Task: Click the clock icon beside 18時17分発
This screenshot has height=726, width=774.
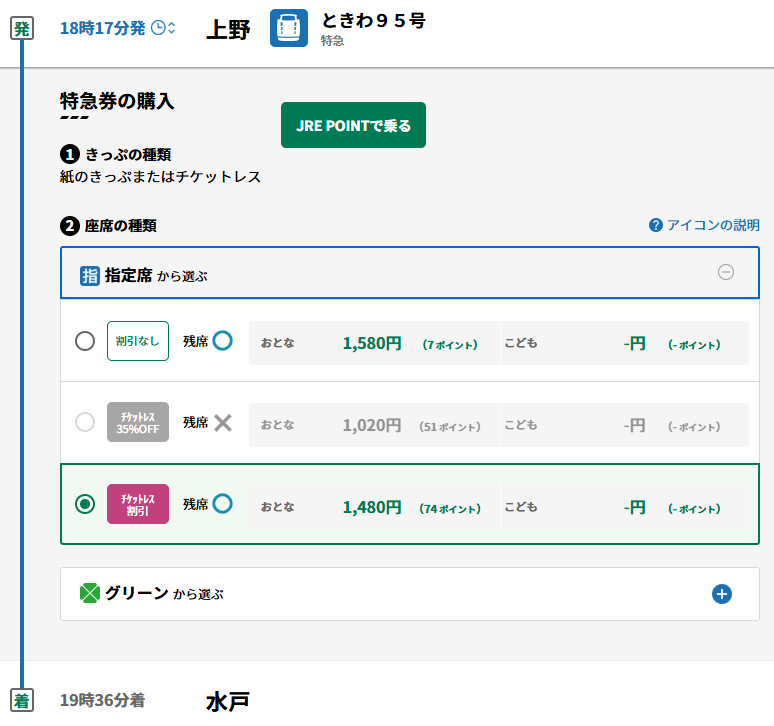Action: pyautogui.click(x=158, y=28)
